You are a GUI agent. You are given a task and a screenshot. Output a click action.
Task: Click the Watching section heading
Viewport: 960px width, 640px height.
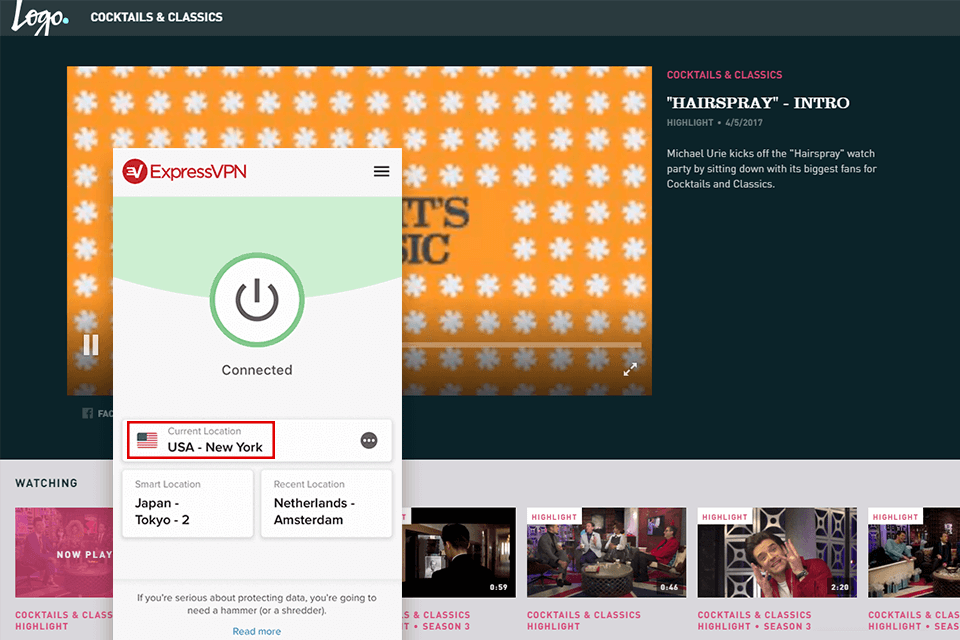point(47,483)
